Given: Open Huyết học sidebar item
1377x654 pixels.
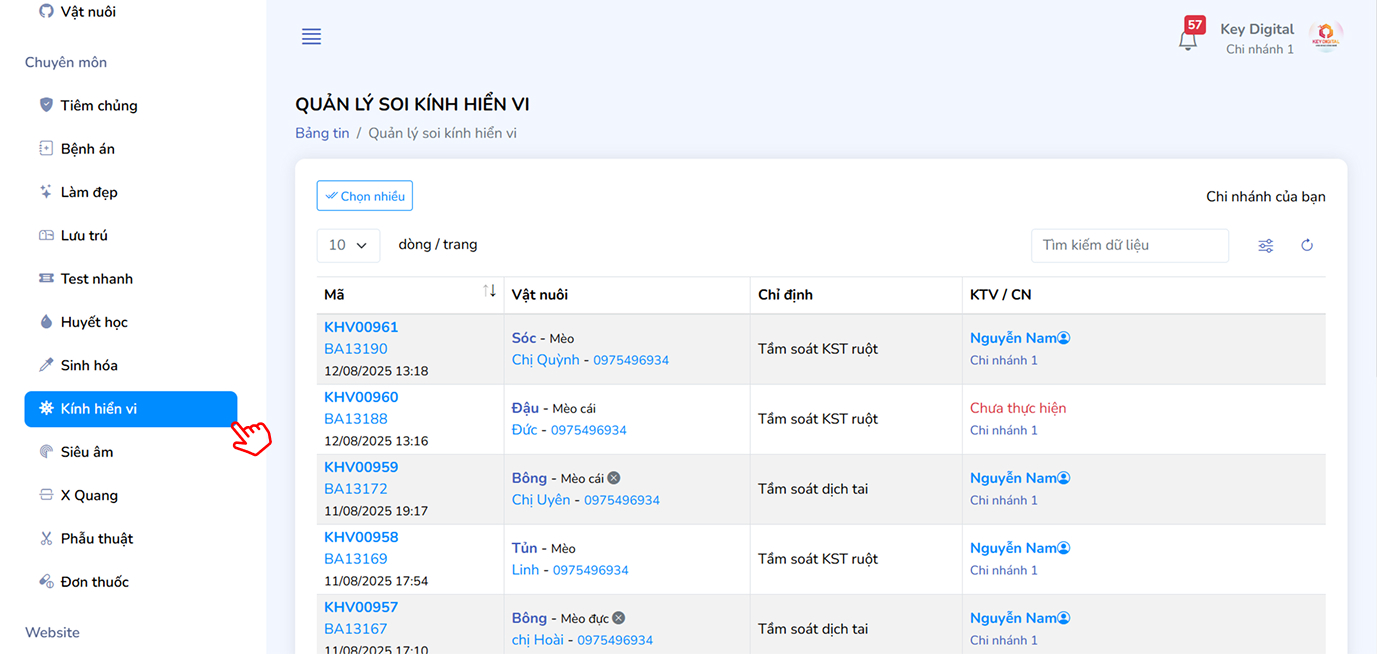Looking at the screenshot, I should pos(94,322).
